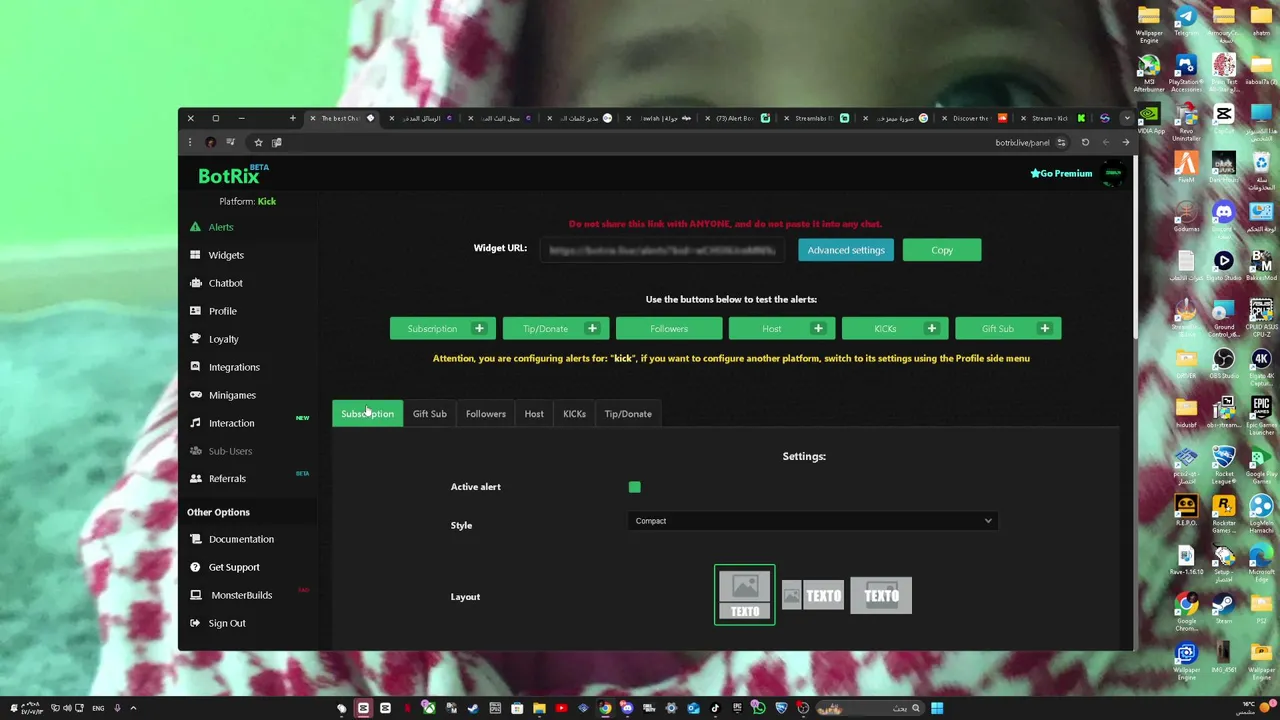
Task: Click the user avatar beside Go Premium
Action: click(1113, 173)
